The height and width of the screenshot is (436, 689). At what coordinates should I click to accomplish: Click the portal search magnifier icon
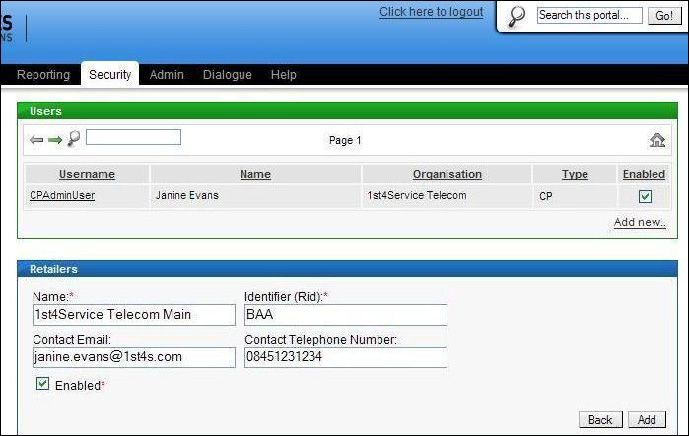[517, 16]
